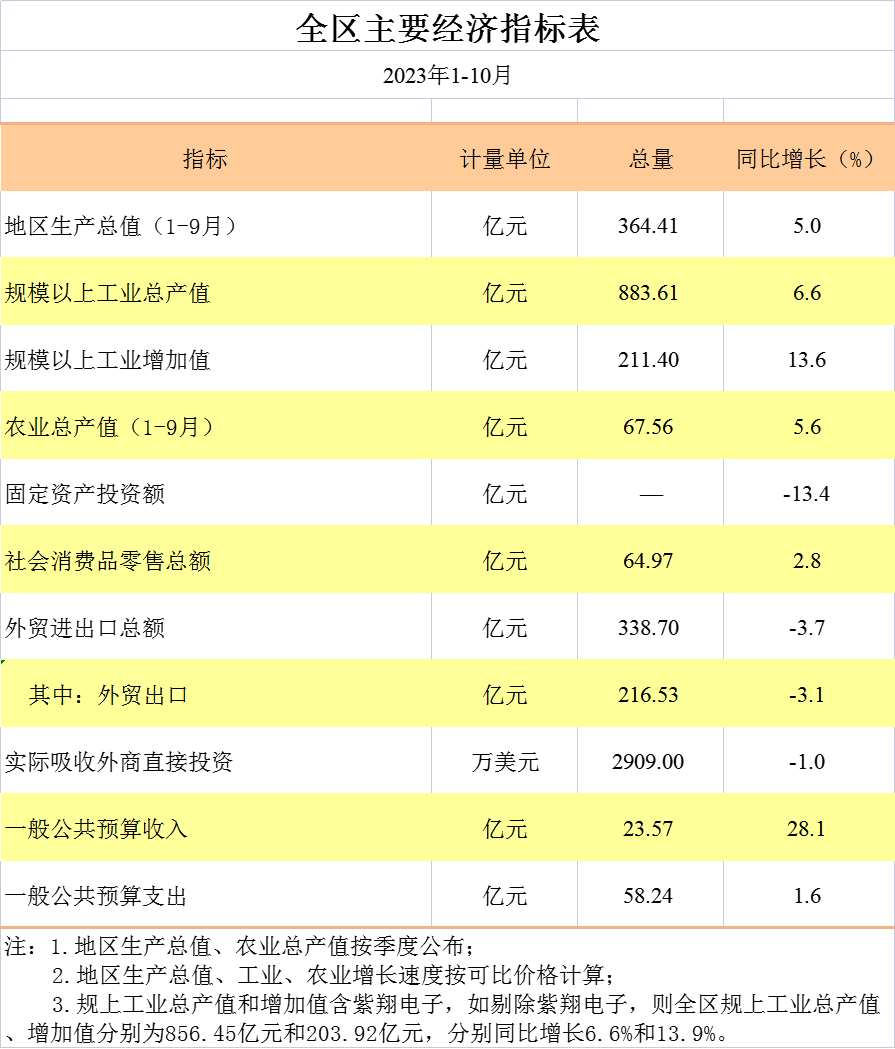The image size is (895, 1049).
Task: Select the title 全区主要经济指标表
Action: click(x=448, y=29)
